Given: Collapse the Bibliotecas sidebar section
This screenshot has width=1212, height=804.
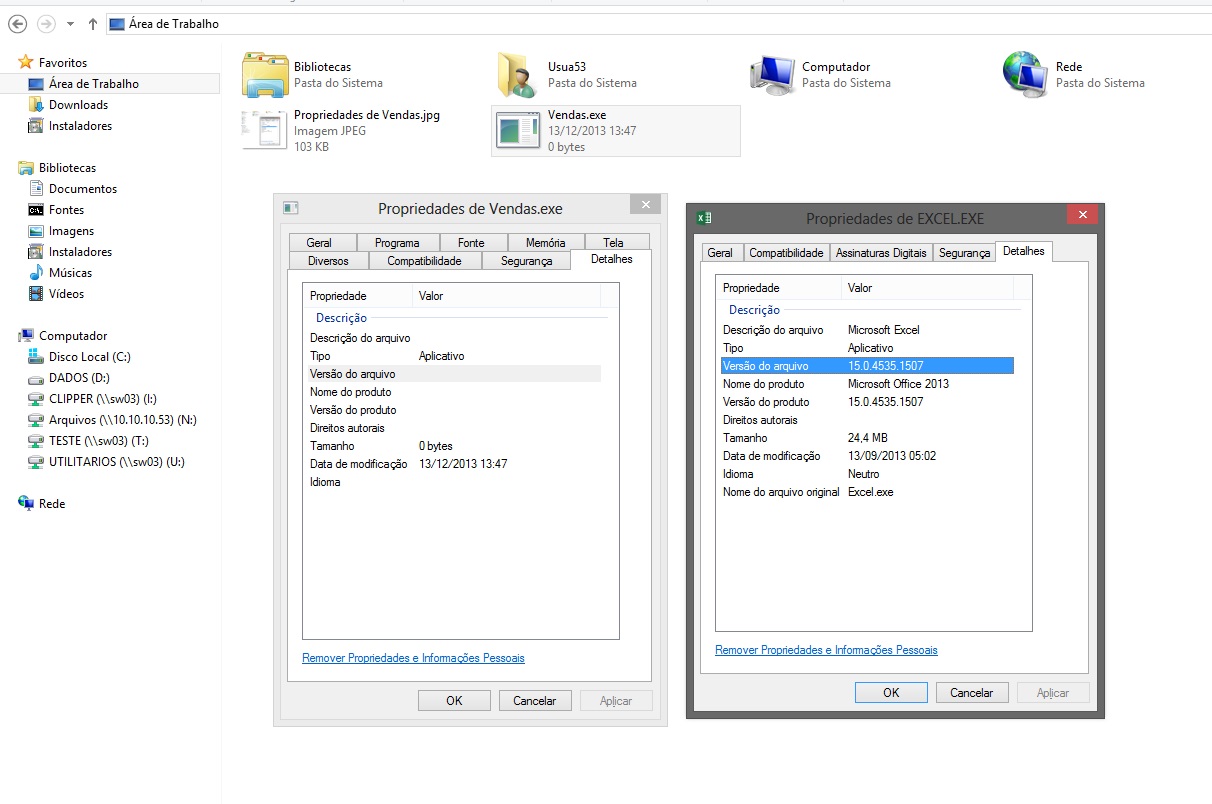Looking at the screenshot, I should pyautogui.click(x=9, y=168).
